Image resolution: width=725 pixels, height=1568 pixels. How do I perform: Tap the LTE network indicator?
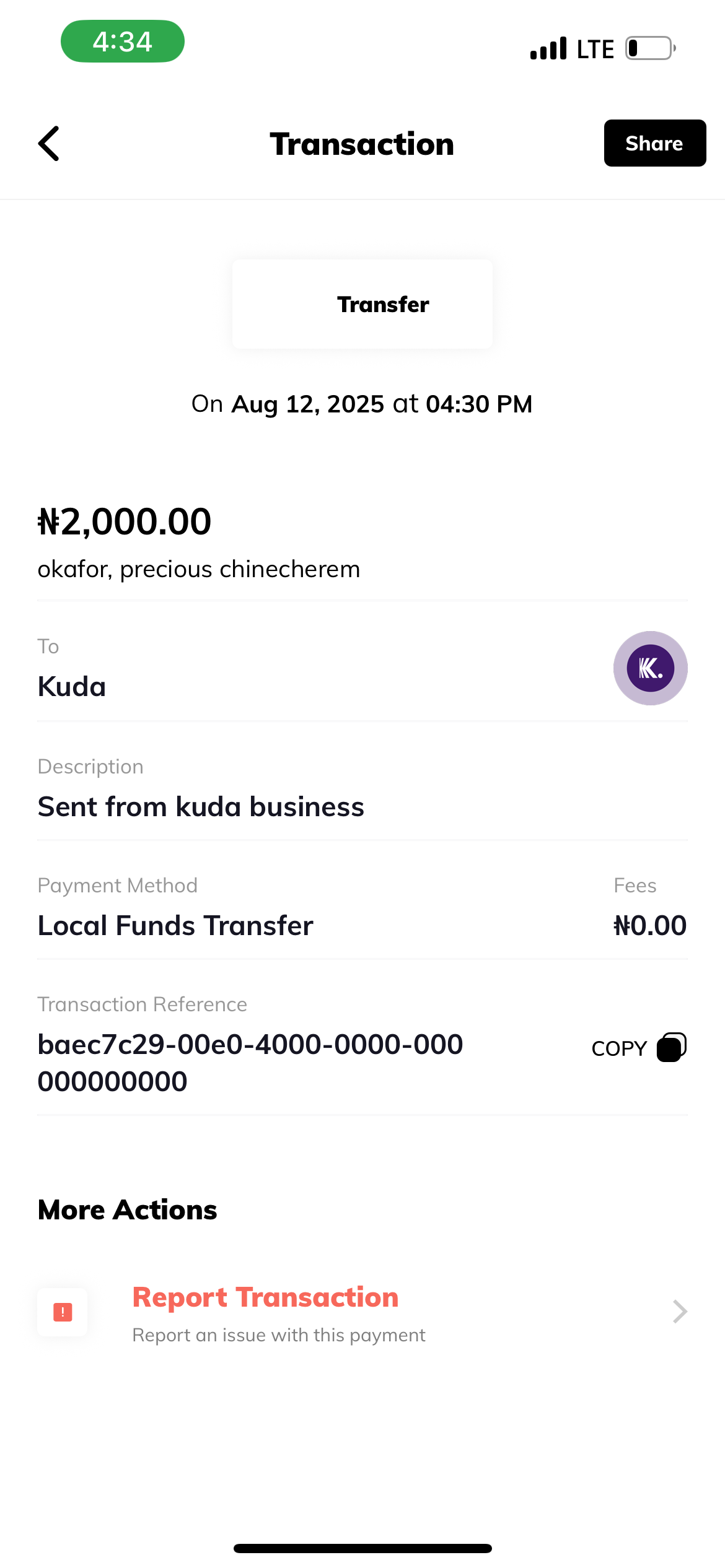tap(595, 50)
